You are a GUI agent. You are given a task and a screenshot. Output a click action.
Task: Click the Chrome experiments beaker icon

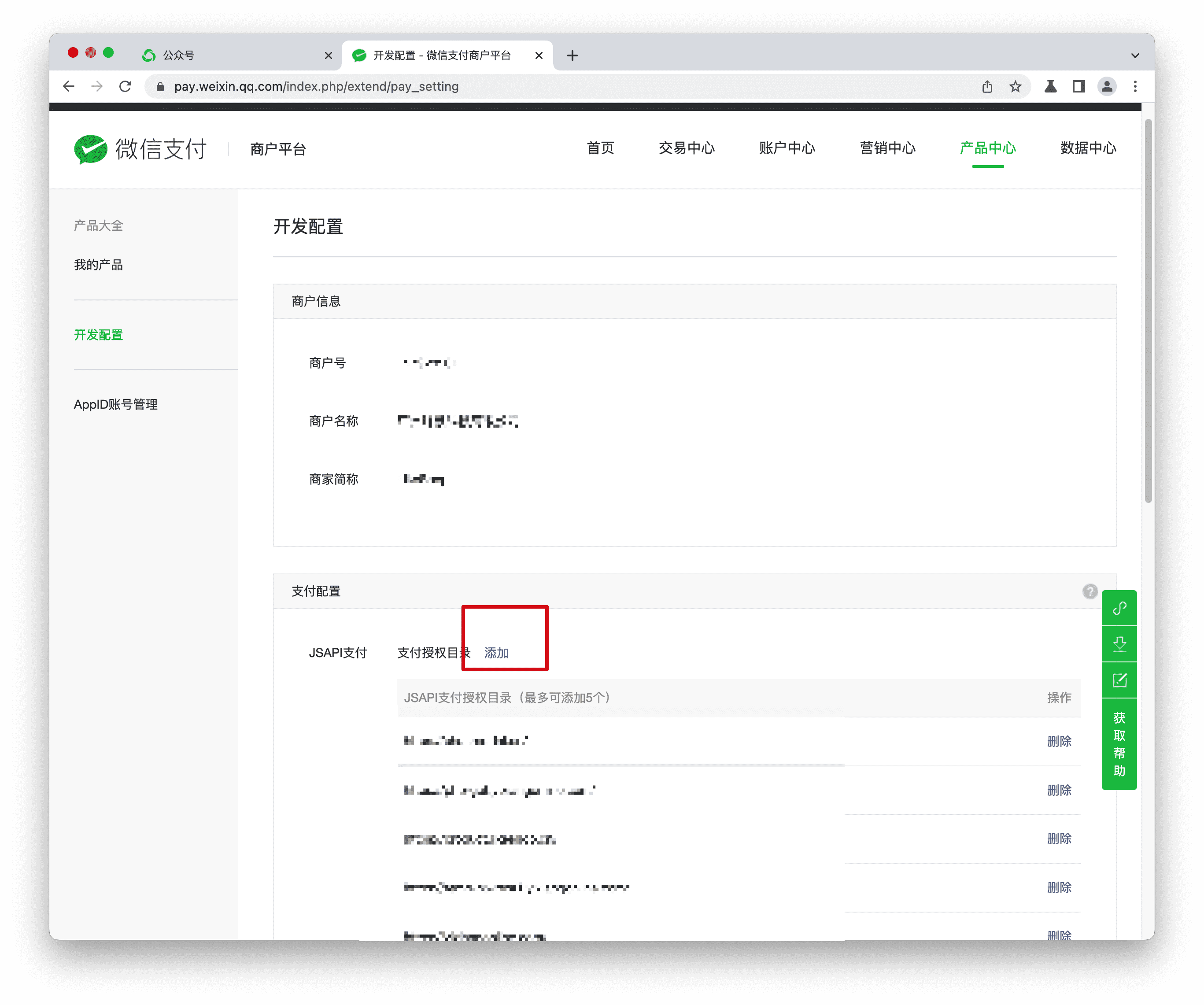[x=1050, y=87]
